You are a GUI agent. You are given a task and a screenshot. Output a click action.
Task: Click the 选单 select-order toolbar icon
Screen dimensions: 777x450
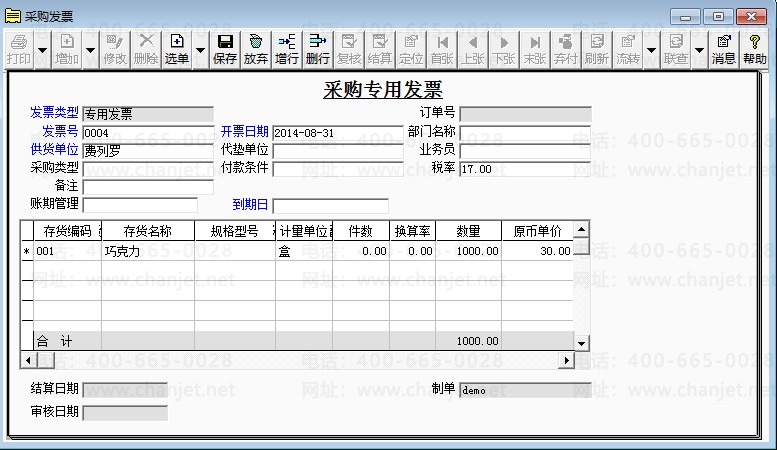coord(177,50)
